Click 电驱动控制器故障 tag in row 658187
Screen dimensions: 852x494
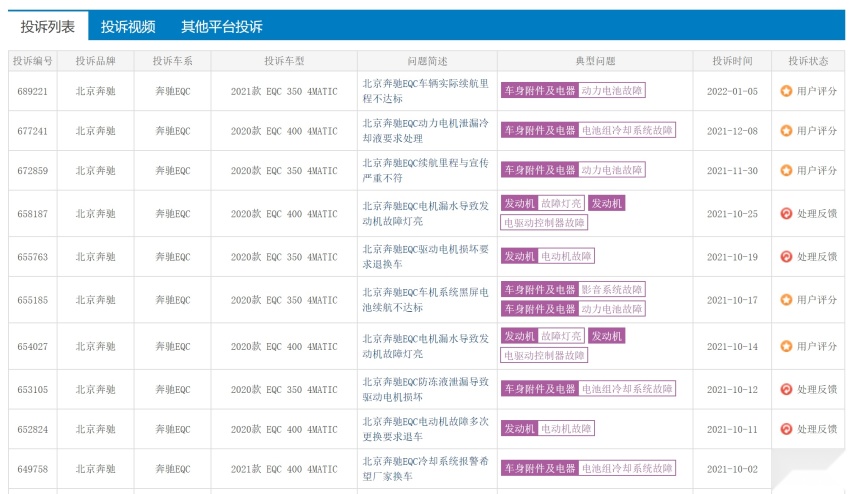point(544,223)
